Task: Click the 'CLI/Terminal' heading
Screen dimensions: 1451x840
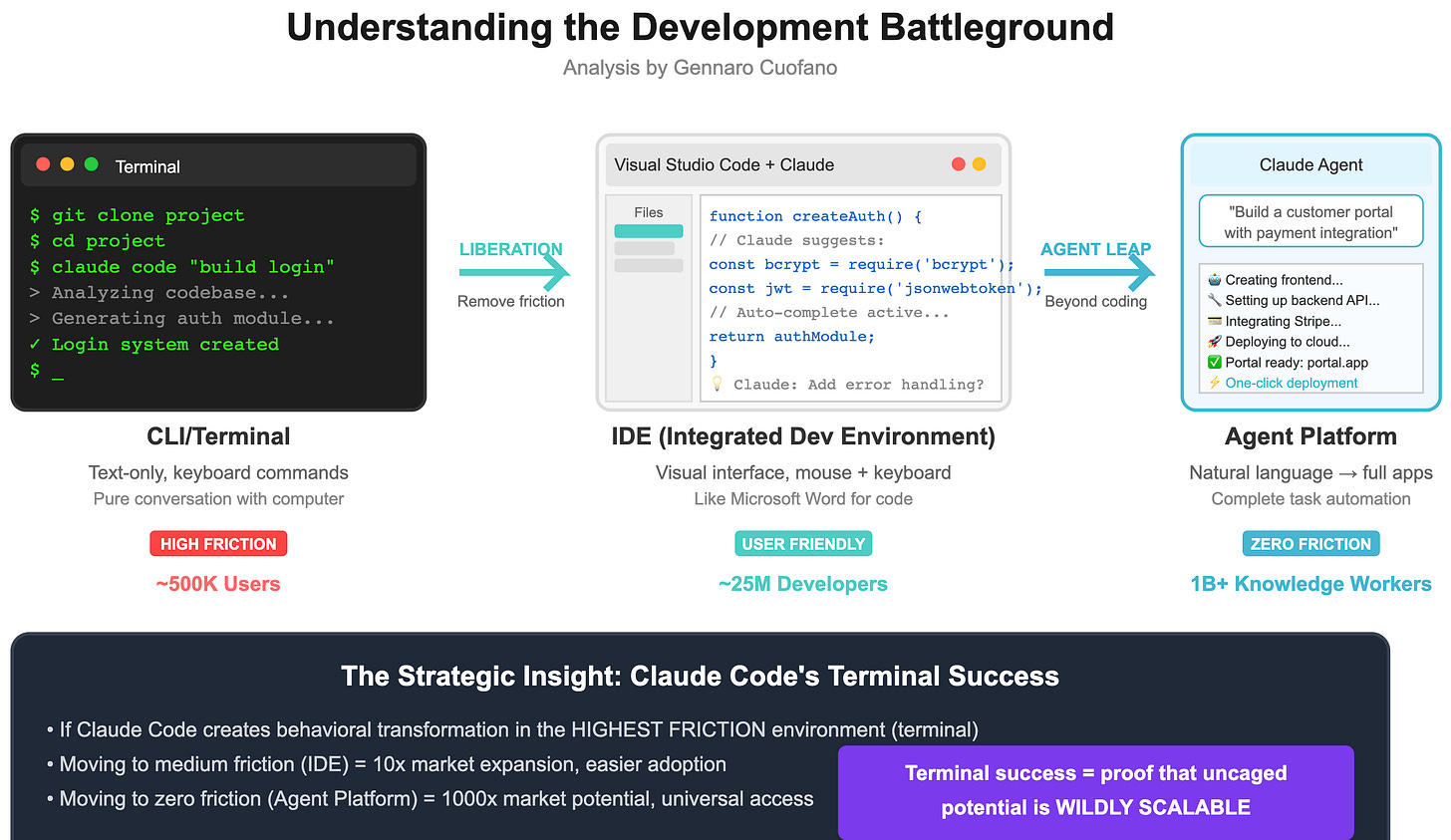Action: 218,436
